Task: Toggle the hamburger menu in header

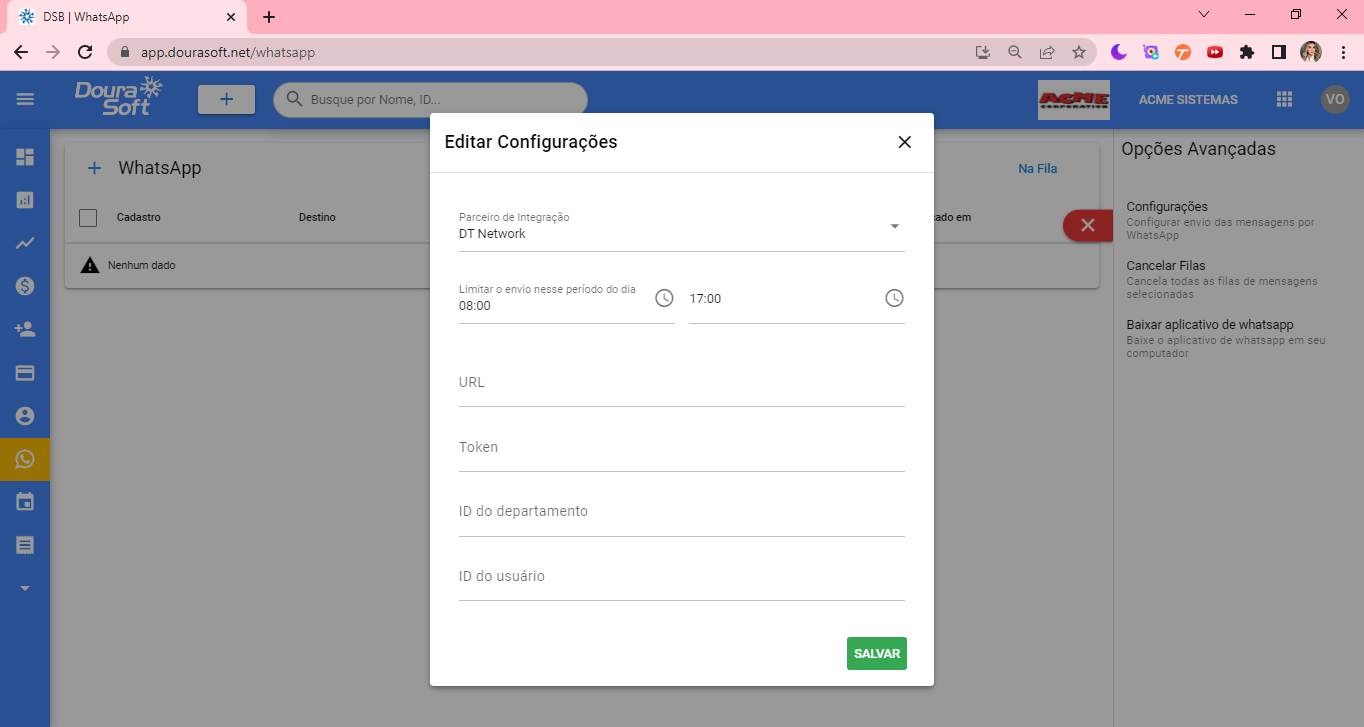Action: pyautogui.click(x=25, y=99)
